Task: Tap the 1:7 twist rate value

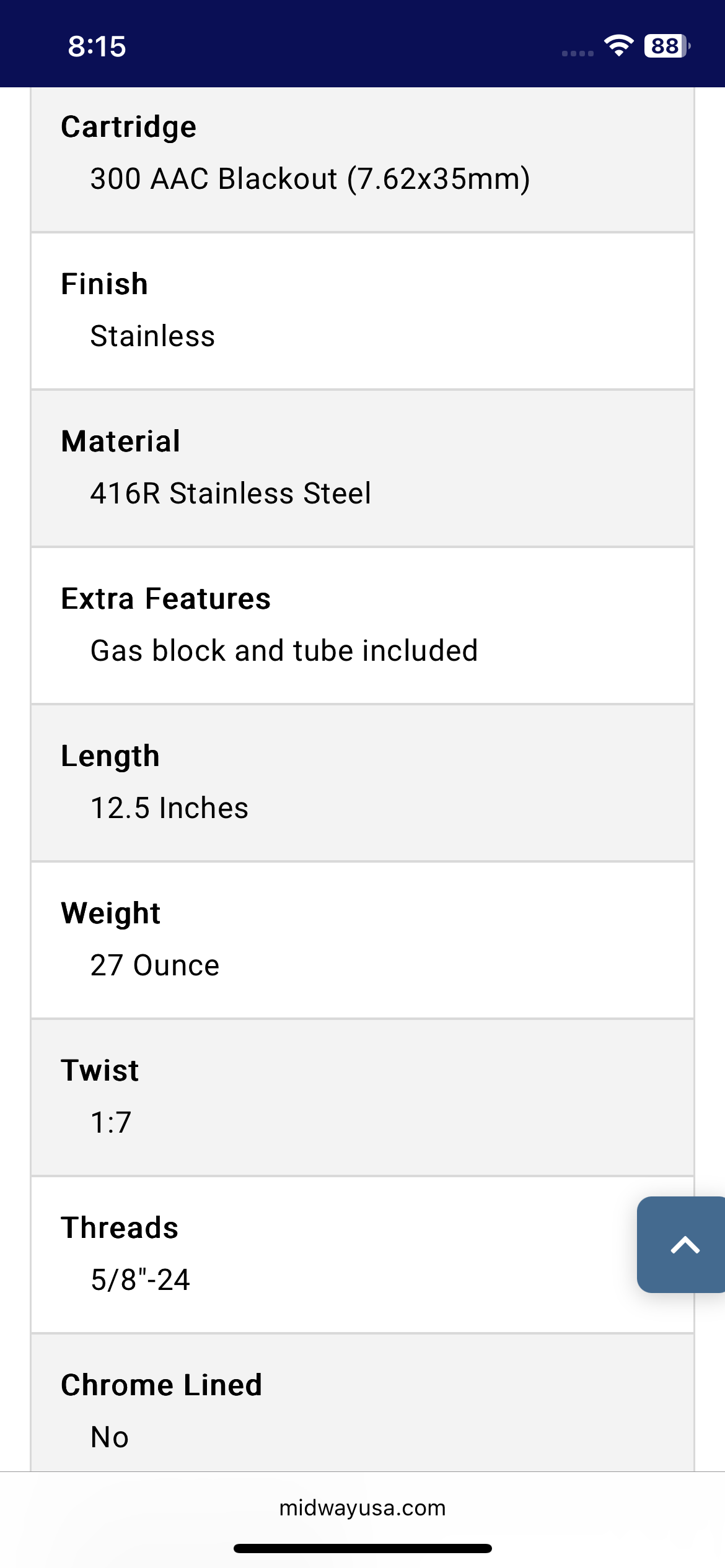Action: point(111,1123)
